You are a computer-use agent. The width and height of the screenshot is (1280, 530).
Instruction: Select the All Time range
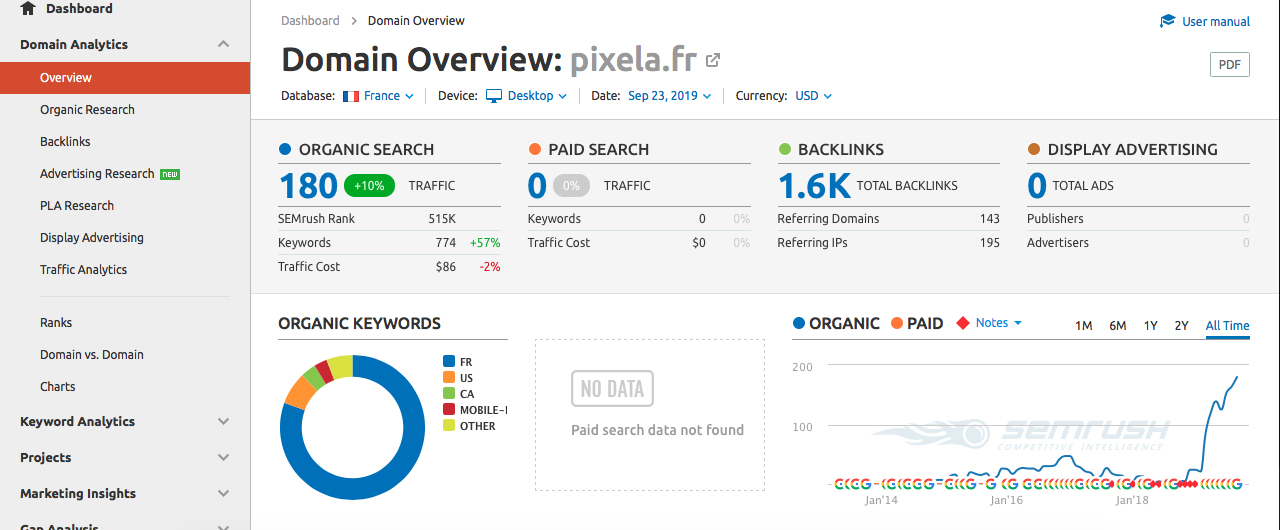pos(1228,326)
